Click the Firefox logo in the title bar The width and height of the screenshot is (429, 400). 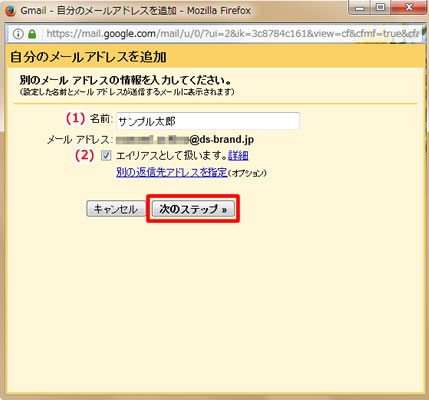[10, 11]
